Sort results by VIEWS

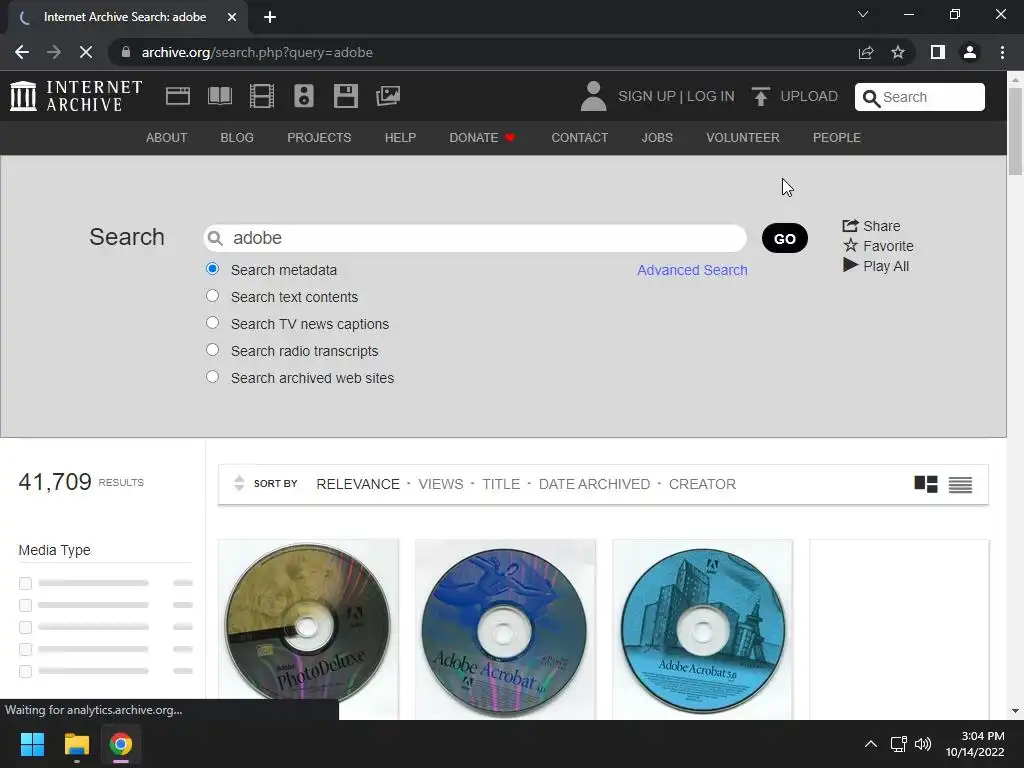[441, 484]
